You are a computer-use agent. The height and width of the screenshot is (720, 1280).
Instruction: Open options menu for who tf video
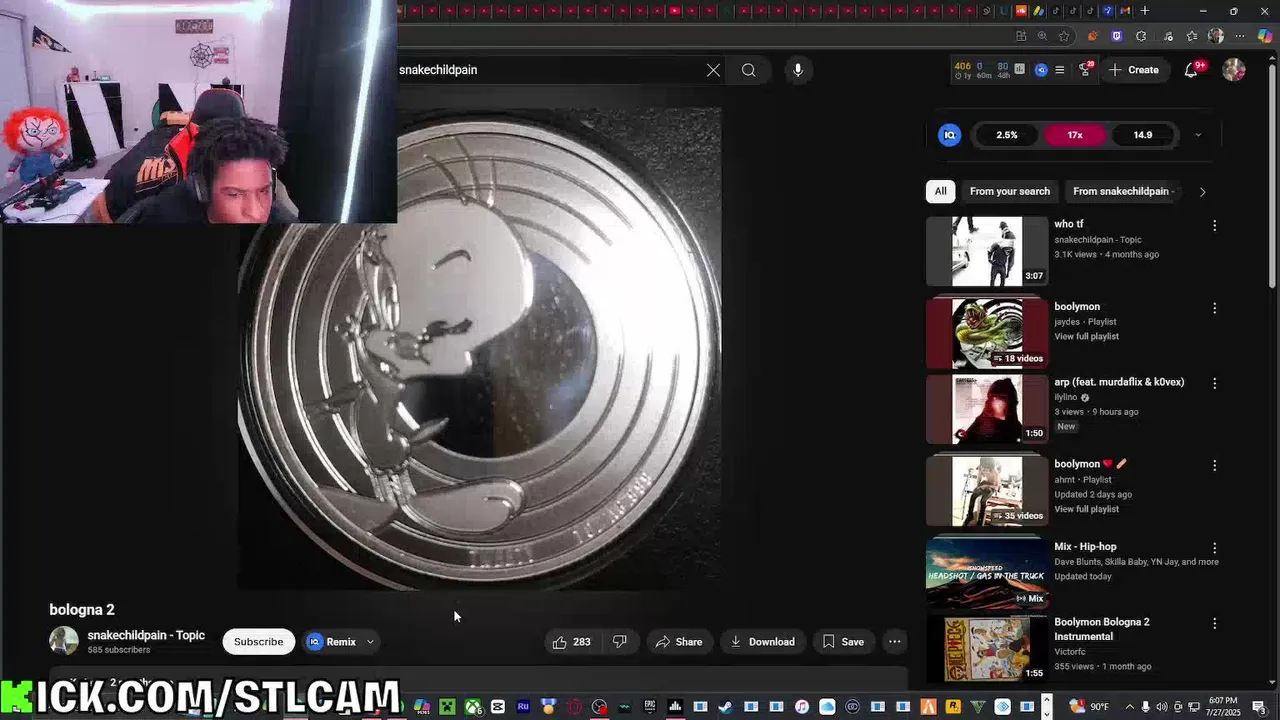(x=1214, y=226)
